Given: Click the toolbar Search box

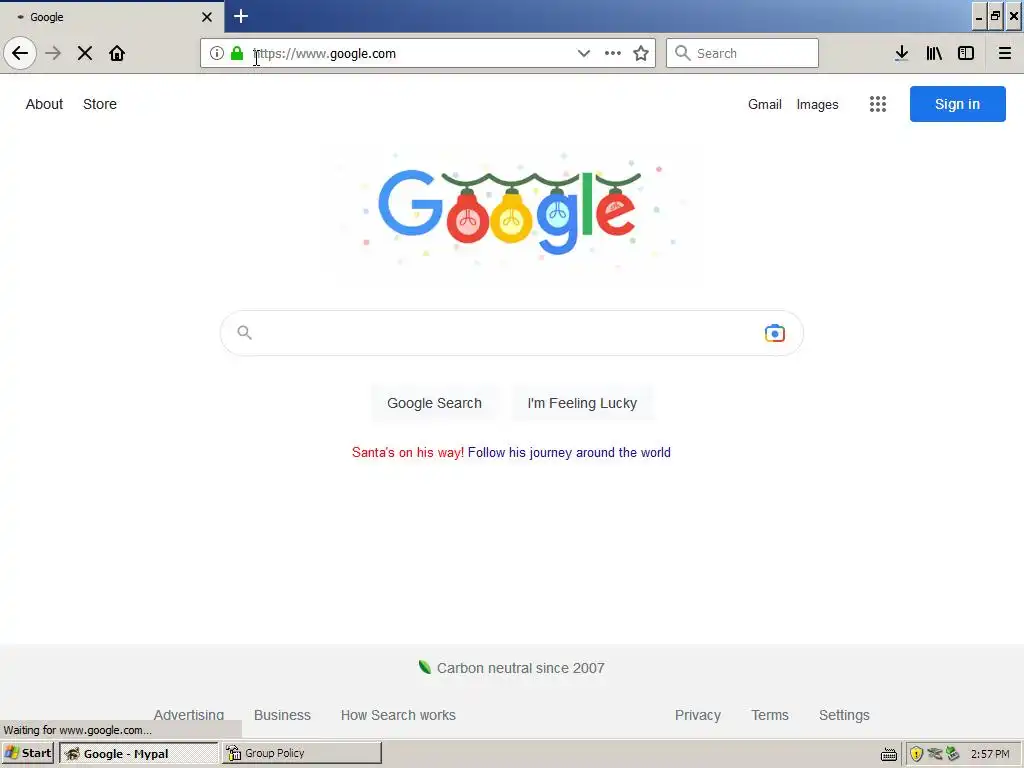Looking at the screenshot, I should pyautogui.click(x=743, y=53).
